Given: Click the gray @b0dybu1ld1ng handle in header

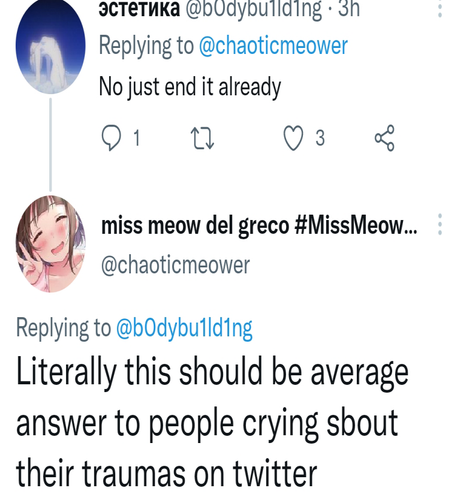Looking at the screenshot, I should 254,9.
